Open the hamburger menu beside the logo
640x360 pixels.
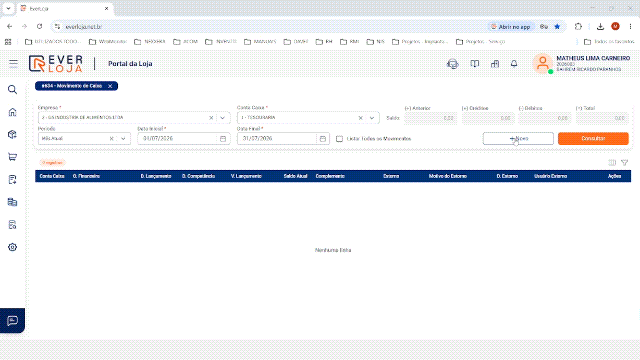(13, 63)
